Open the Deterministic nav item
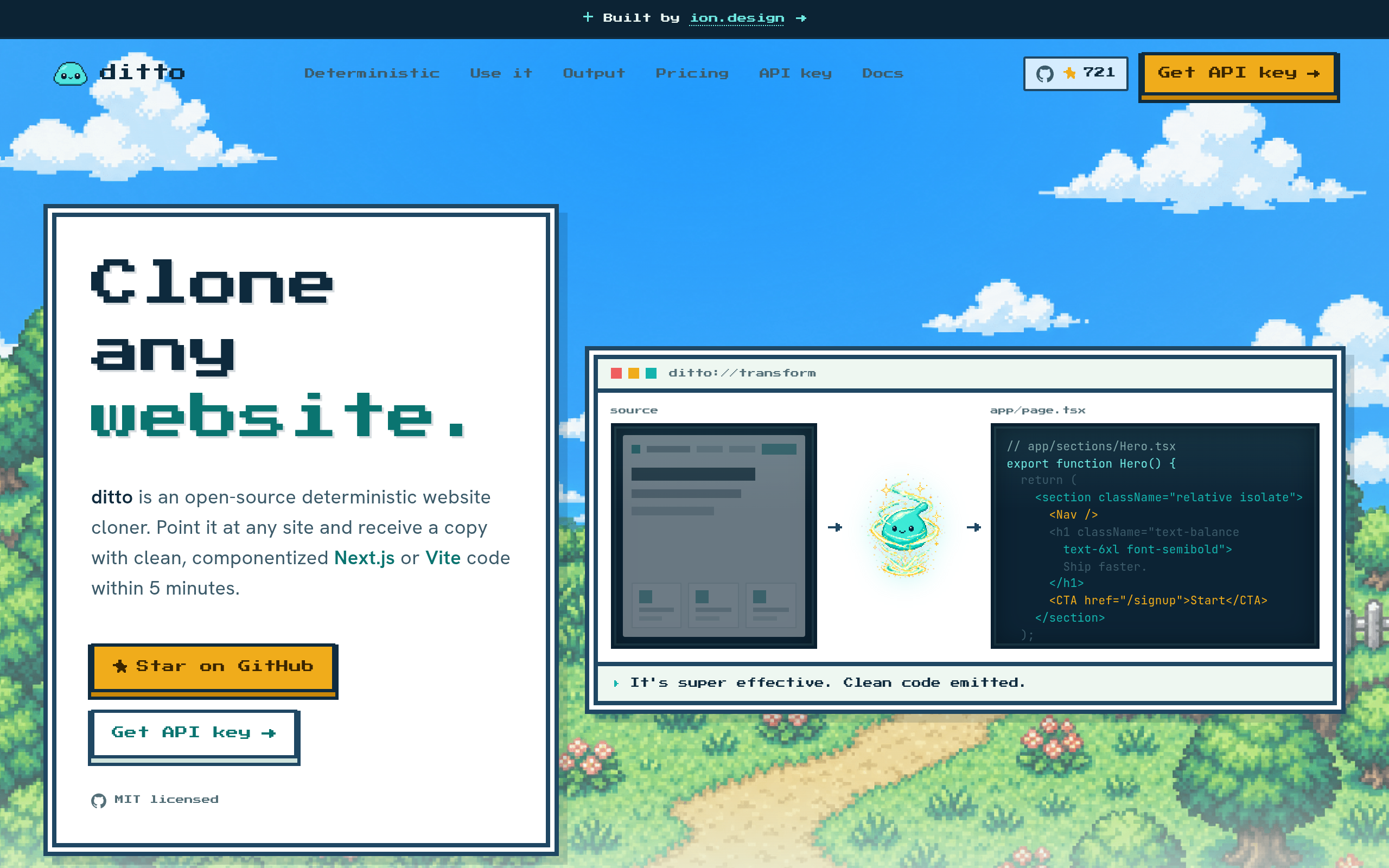 372,73
